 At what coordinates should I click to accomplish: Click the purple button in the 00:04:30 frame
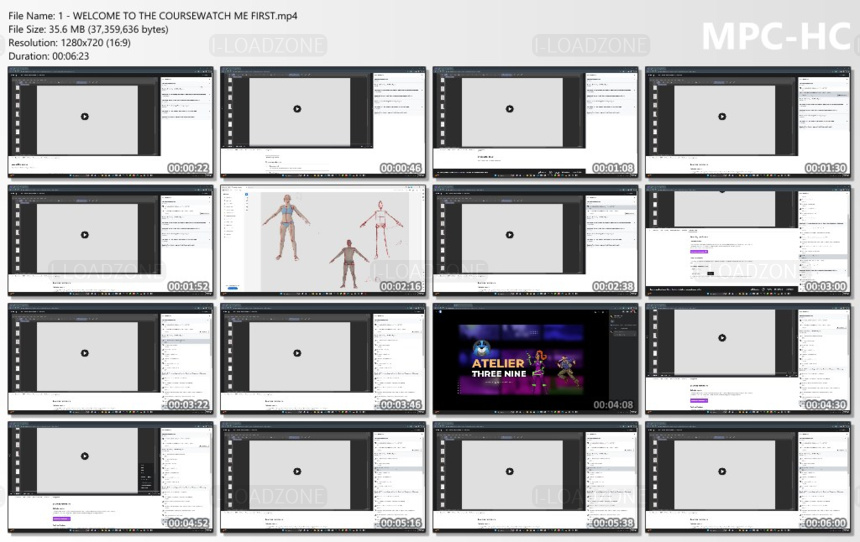[698, 400]
